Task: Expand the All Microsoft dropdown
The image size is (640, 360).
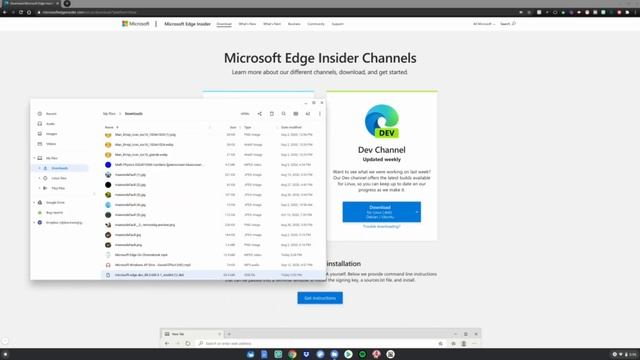Action: 484,24
